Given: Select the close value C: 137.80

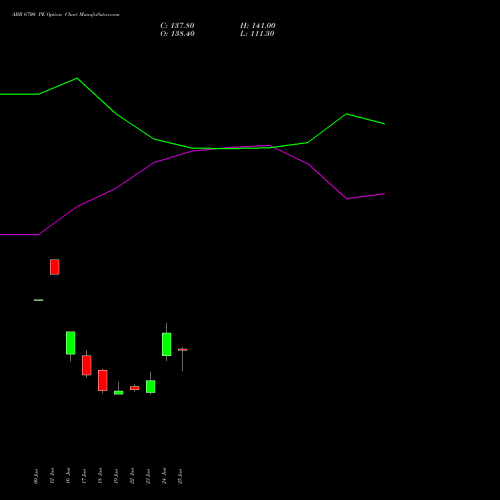Looking at the screenshot, I should coord(177,26).
